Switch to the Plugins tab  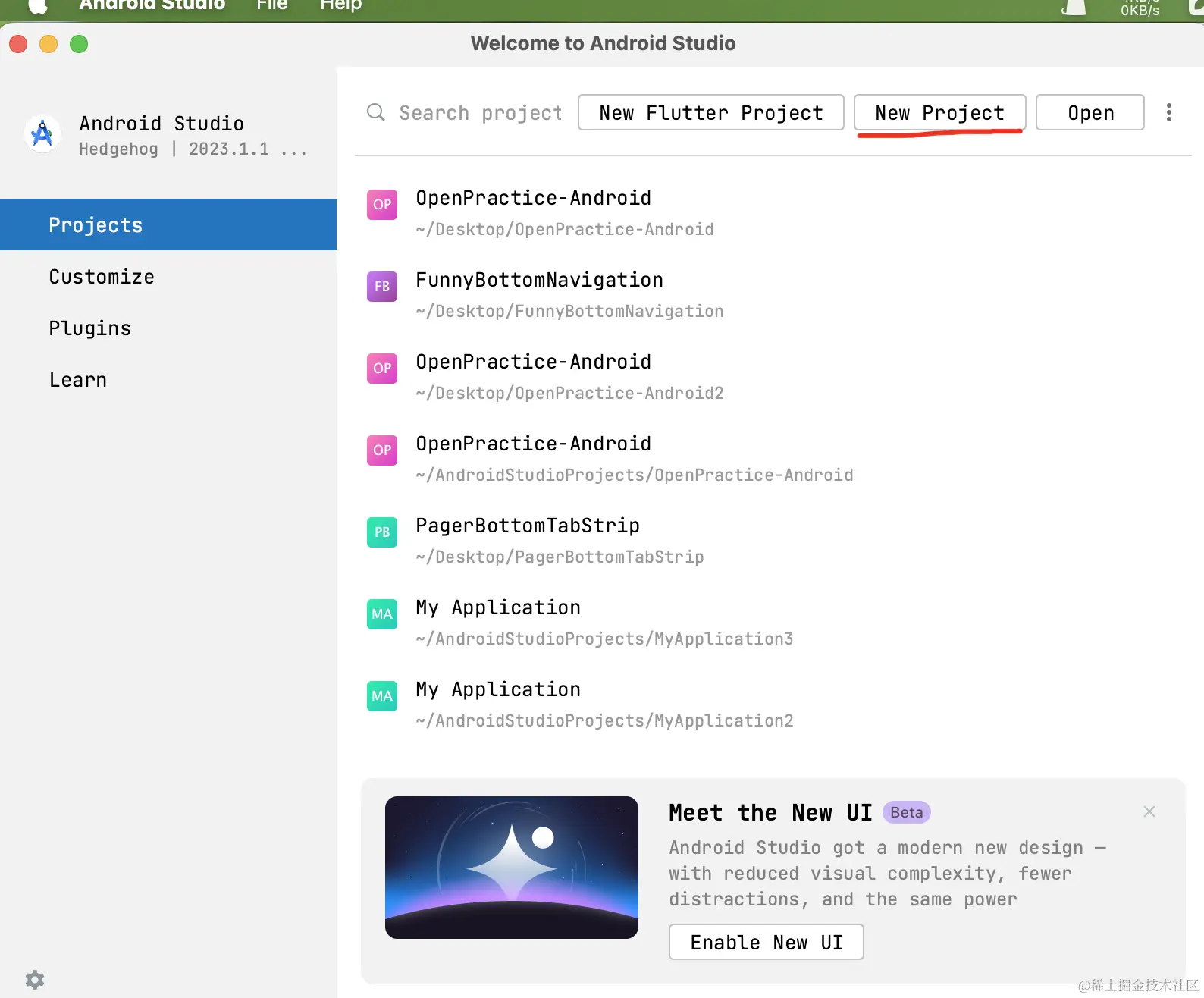(x=168, y=328)
